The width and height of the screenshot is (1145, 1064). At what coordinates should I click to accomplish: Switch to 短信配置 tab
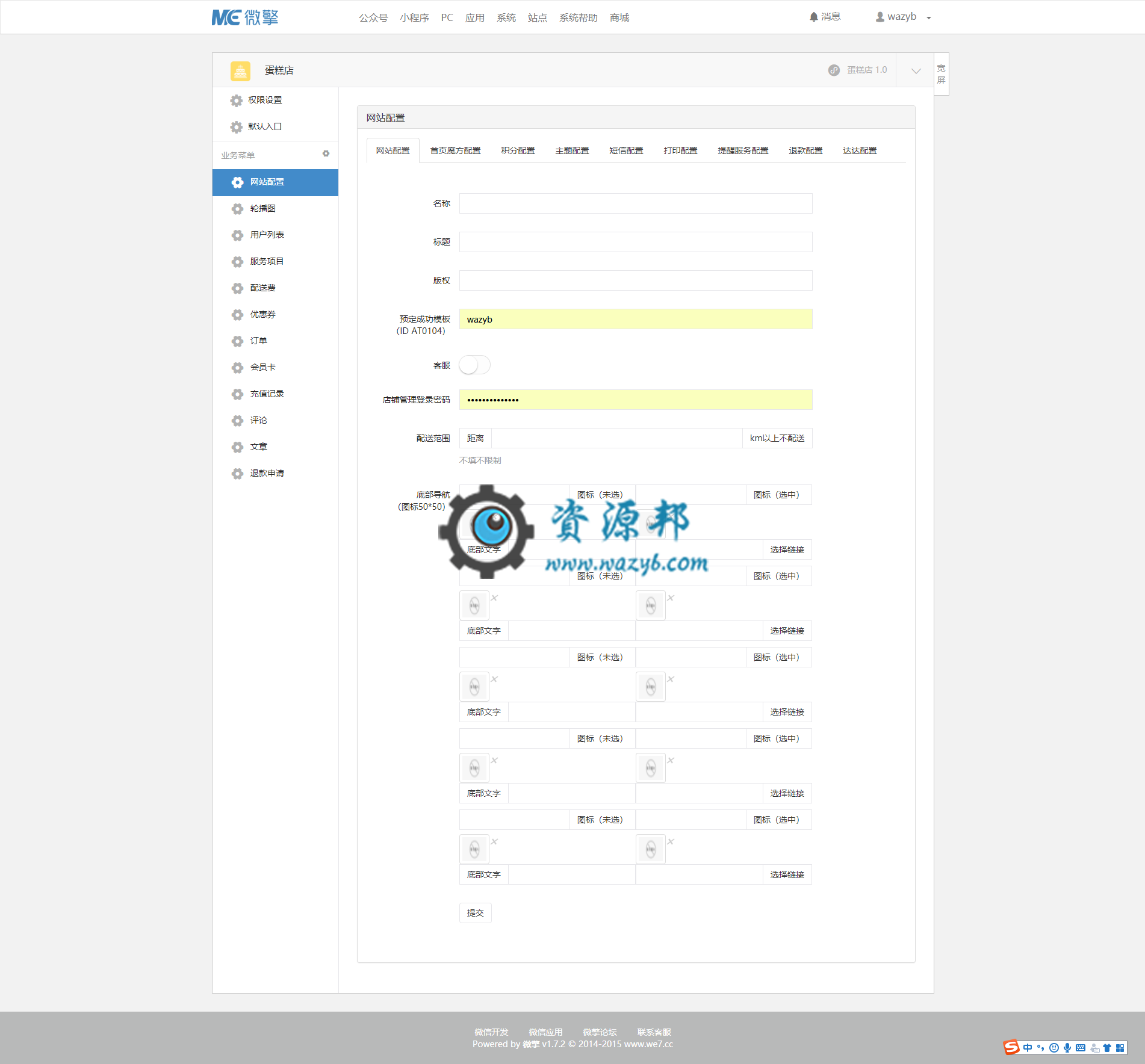coord(626,150)
